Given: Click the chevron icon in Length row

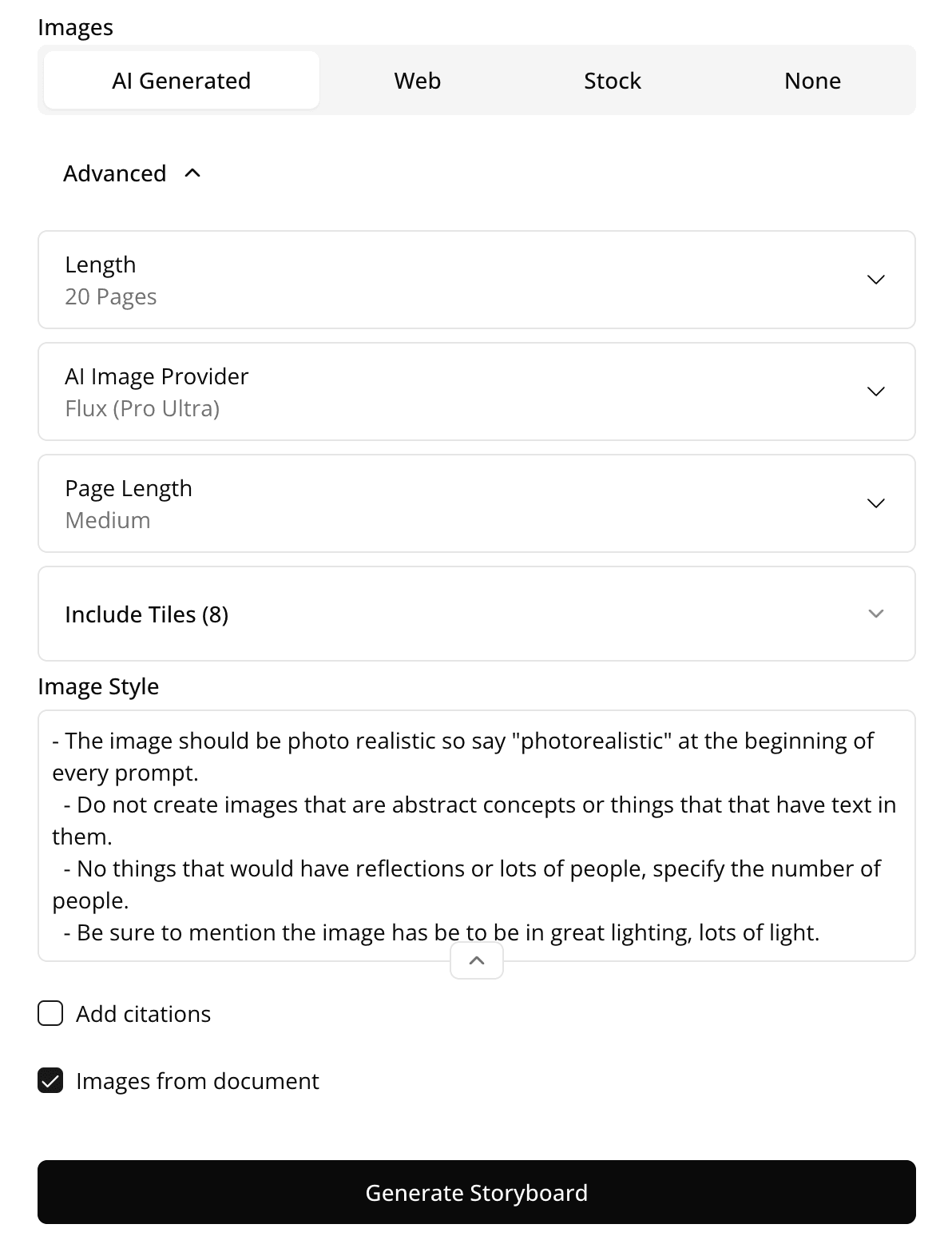Looking at the screenshot, I should tap(876, 280).
